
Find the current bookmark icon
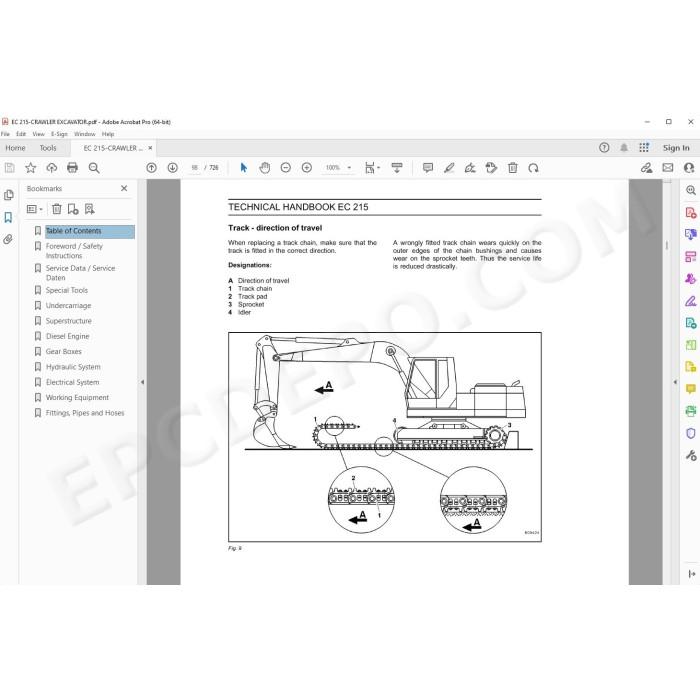coord(90,209)
